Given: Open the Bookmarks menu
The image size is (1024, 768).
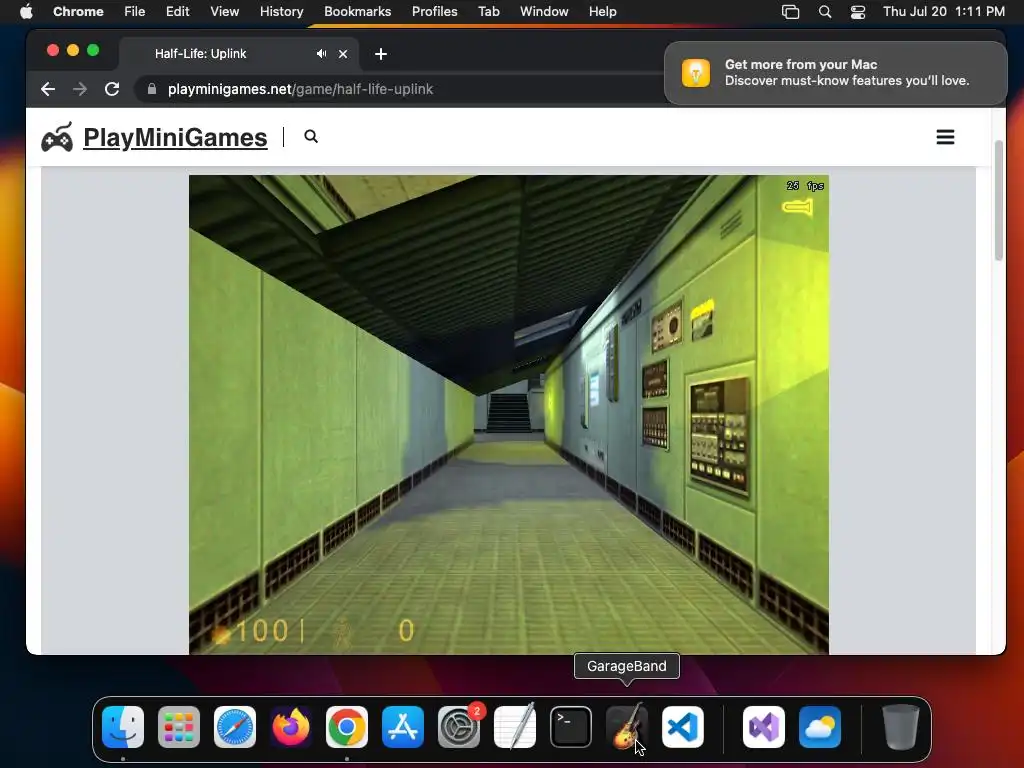Looking at the screenshot, I should pos(357,12).
